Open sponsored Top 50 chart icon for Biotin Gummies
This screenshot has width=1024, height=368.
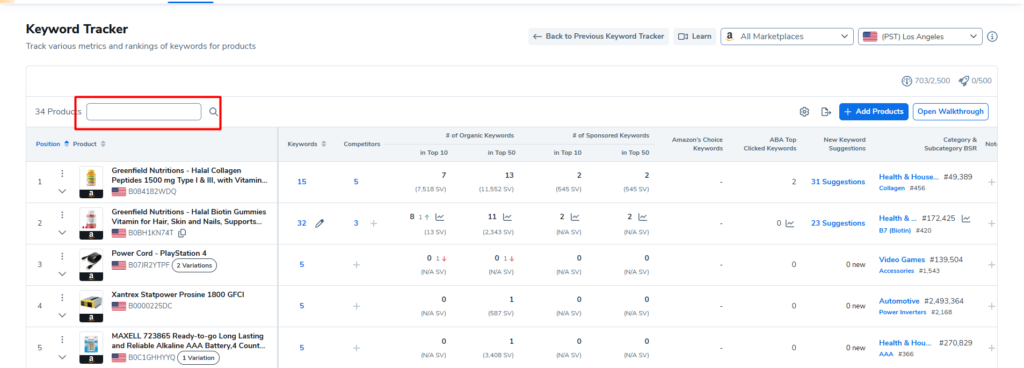pos(643,217)
